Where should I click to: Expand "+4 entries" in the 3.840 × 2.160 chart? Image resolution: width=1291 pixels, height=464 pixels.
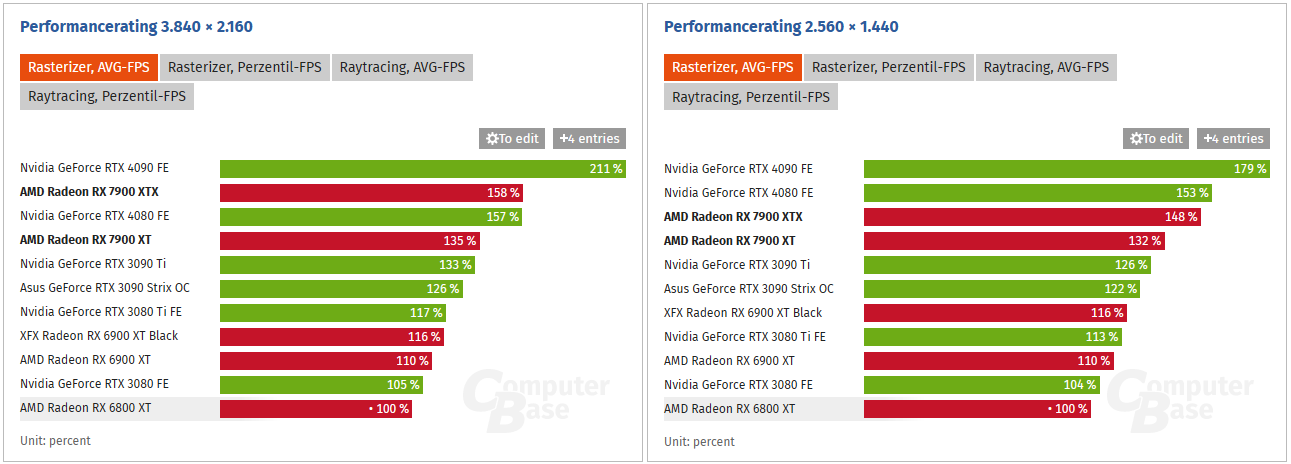coord(589,139)
